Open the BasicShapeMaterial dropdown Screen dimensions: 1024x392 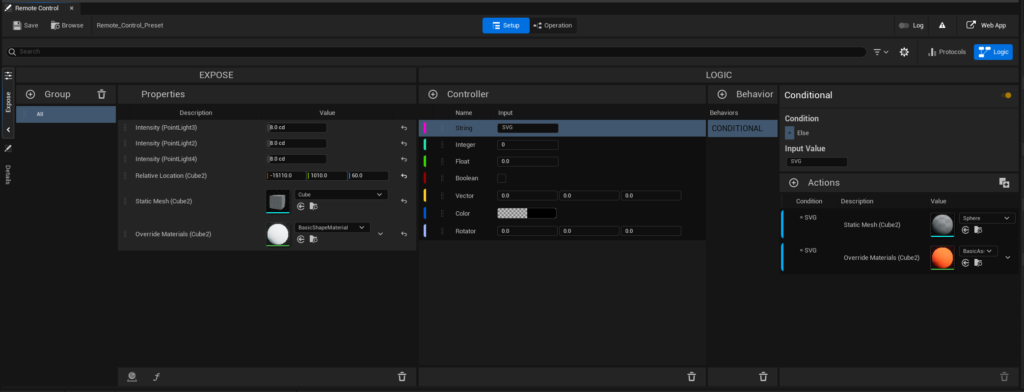332,227
